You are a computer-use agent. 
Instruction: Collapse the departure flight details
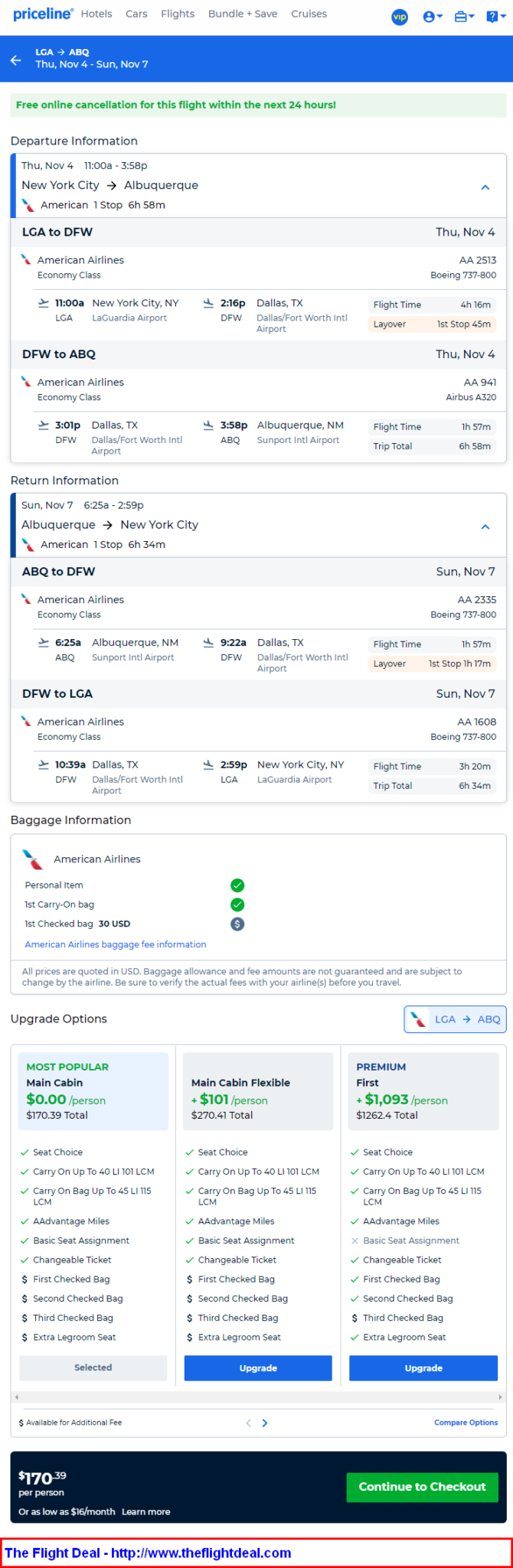(485, 187)
